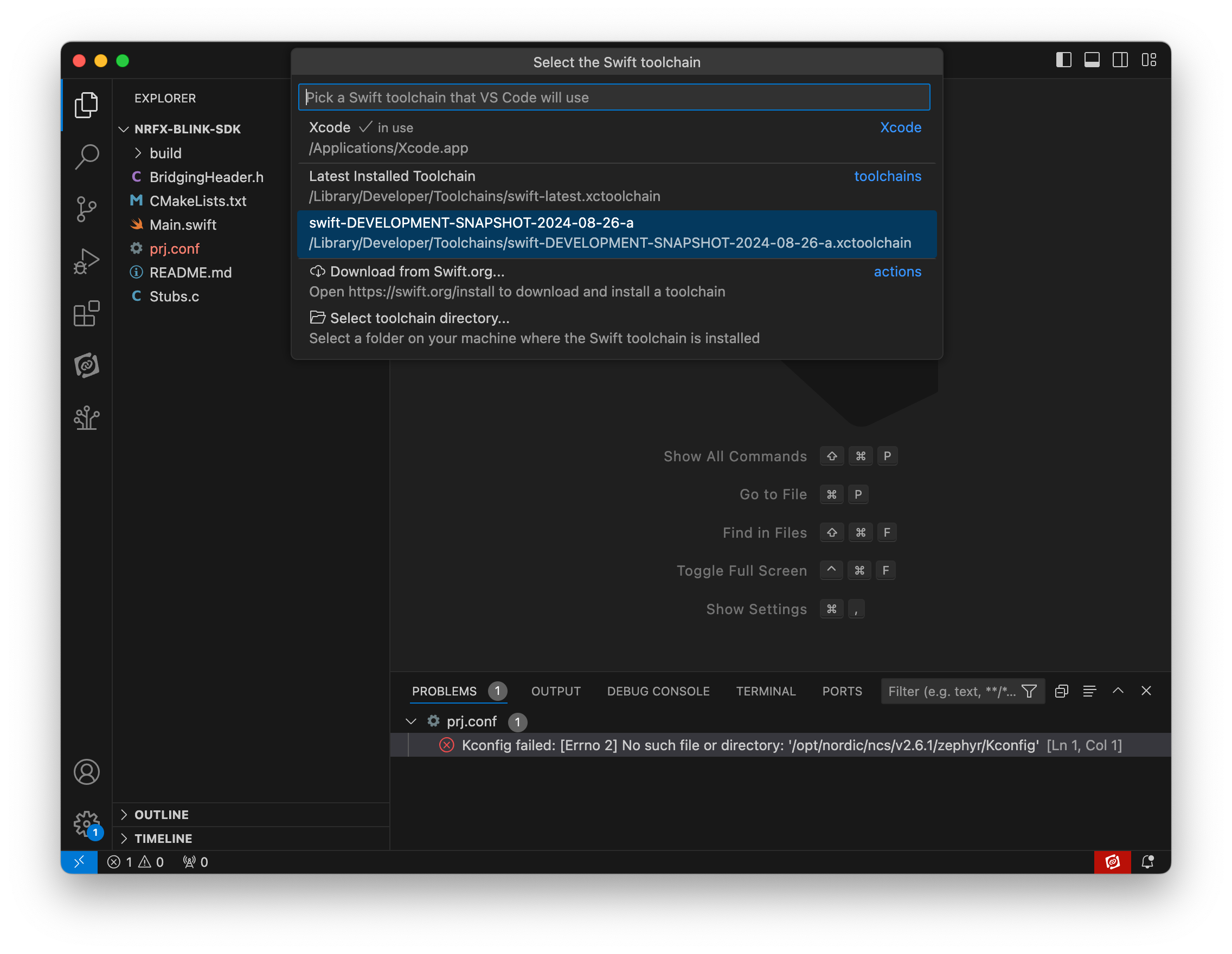Select Latest Installed Toolchain option
The image size is (1232, 954).
(617, 186)
